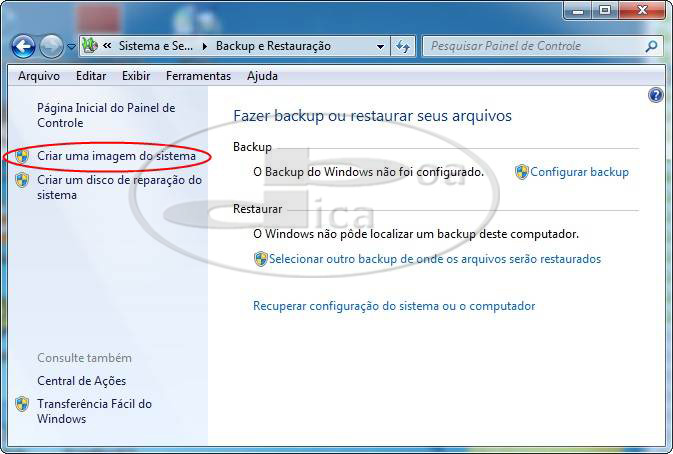This screenshot has width=673, height=454.
Task: Click the Back navigation arrow button
Action: pyautogui.click(x=23, y=46)
